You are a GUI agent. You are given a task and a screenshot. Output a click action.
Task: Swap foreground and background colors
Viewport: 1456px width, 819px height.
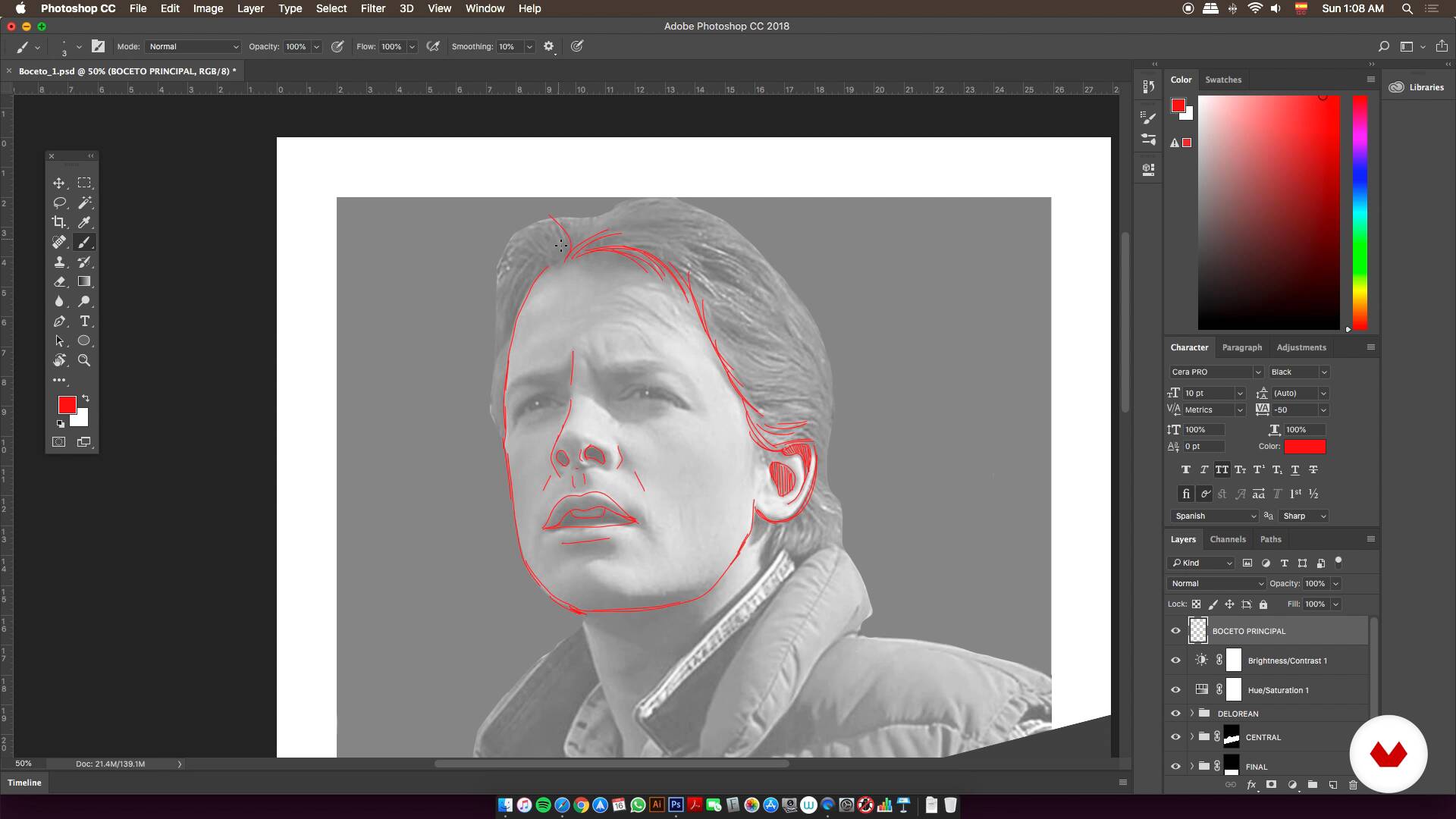coord(86,398)
